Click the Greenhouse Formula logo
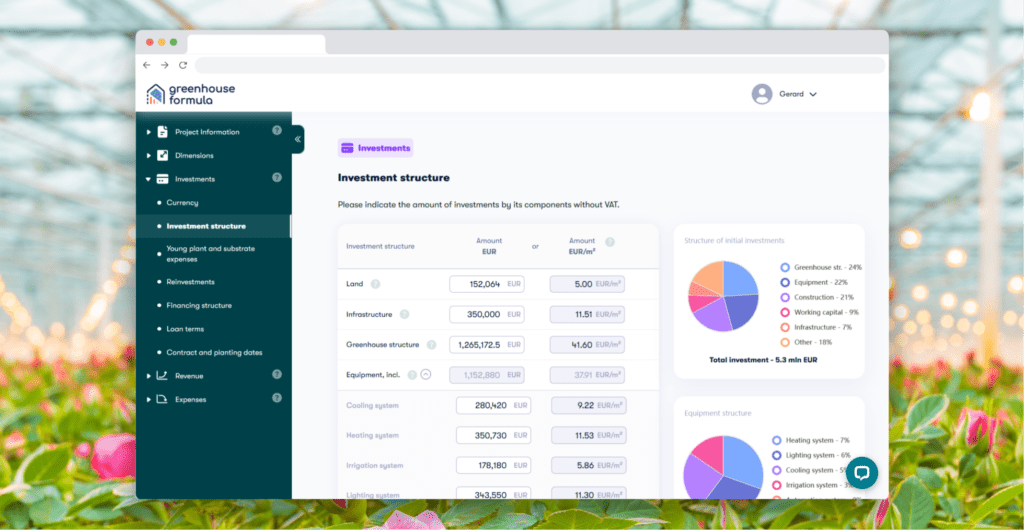Viewport: 1024px width, 530px height. point(190,94)
